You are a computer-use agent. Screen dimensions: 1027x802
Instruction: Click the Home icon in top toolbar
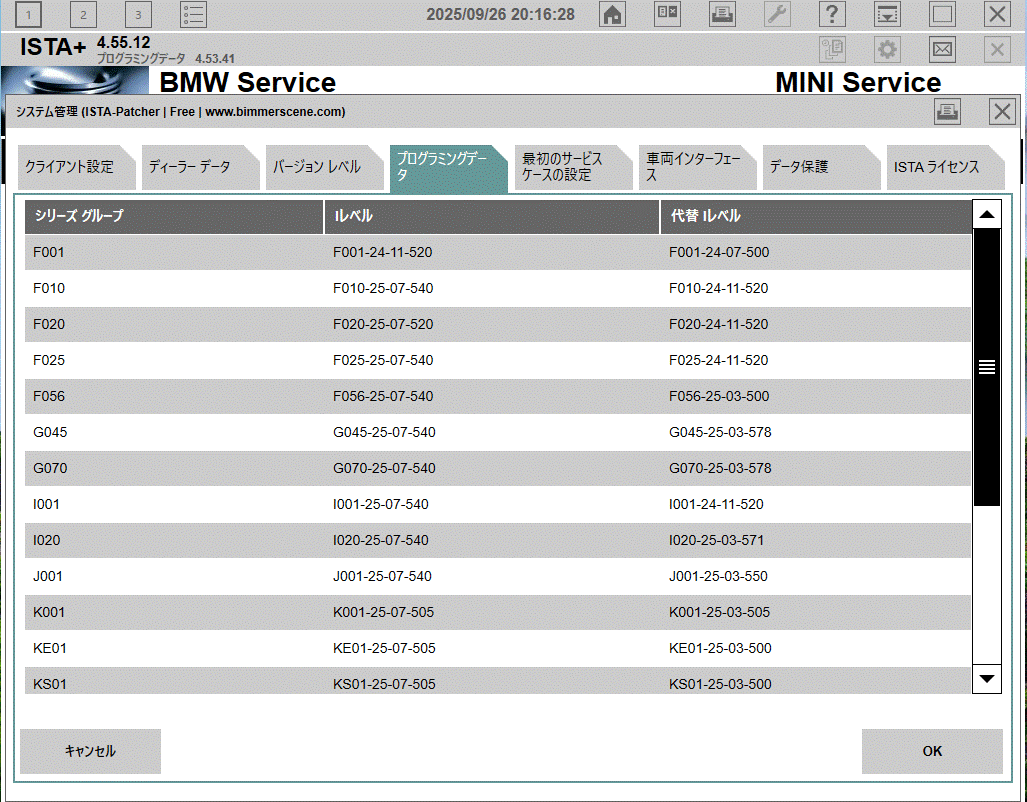pos(612,14)
